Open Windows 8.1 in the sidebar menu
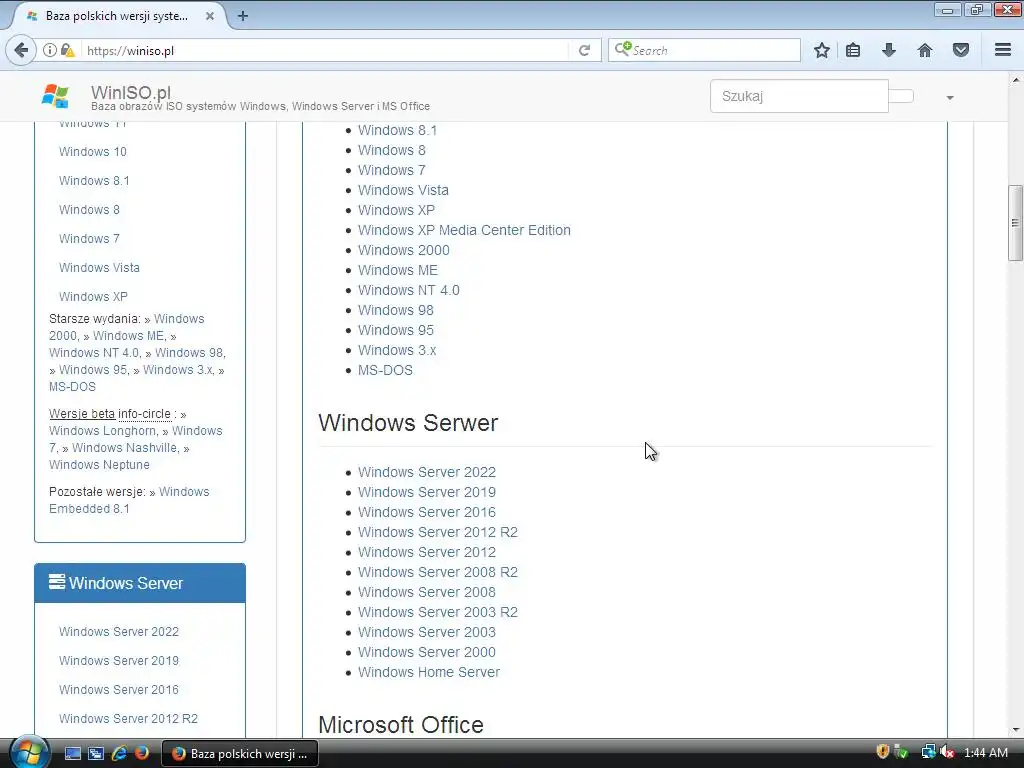1024x768 pixels. tap(94, 180)
